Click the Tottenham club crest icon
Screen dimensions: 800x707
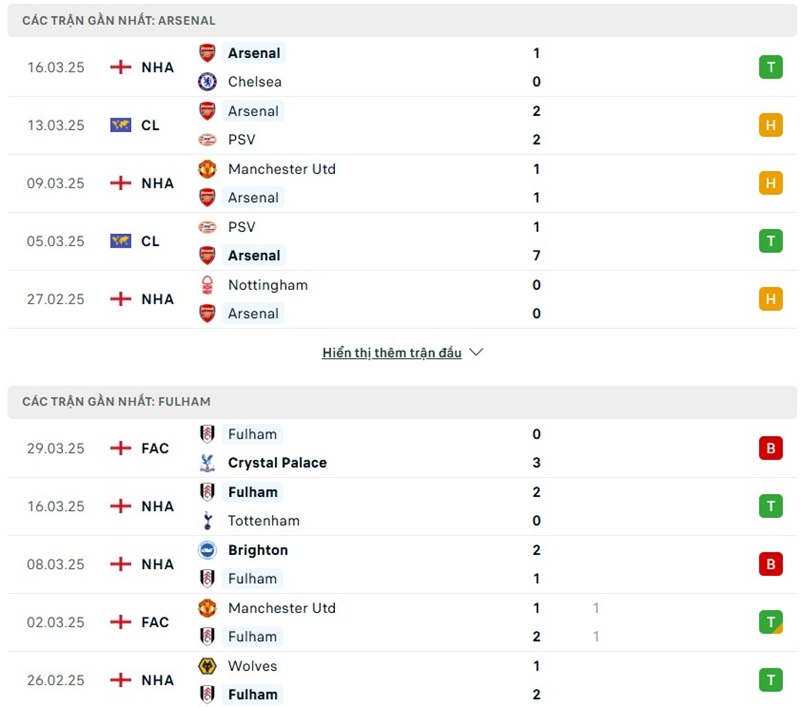[207, 521]
